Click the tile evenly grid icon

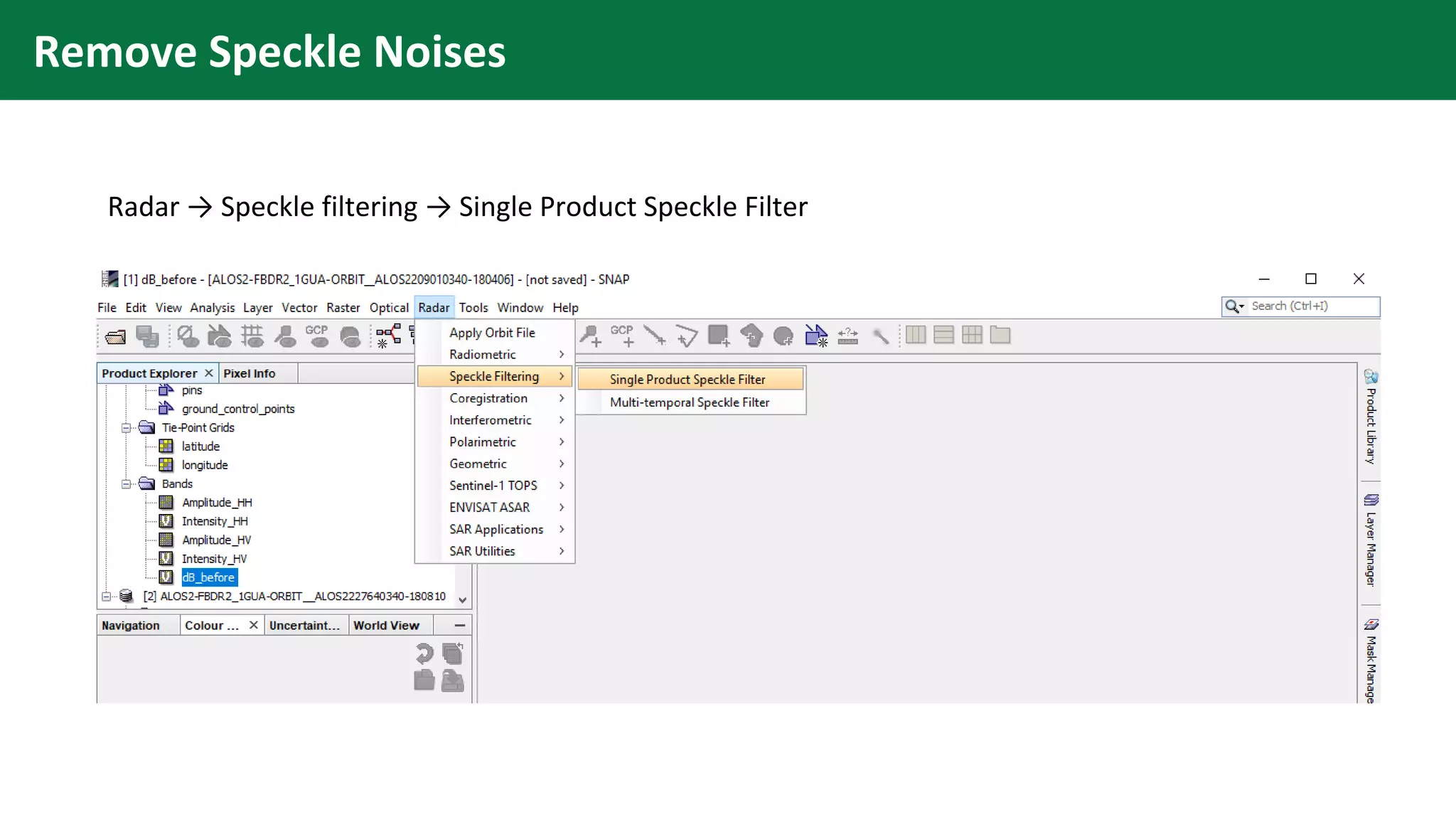click(972, 334)
